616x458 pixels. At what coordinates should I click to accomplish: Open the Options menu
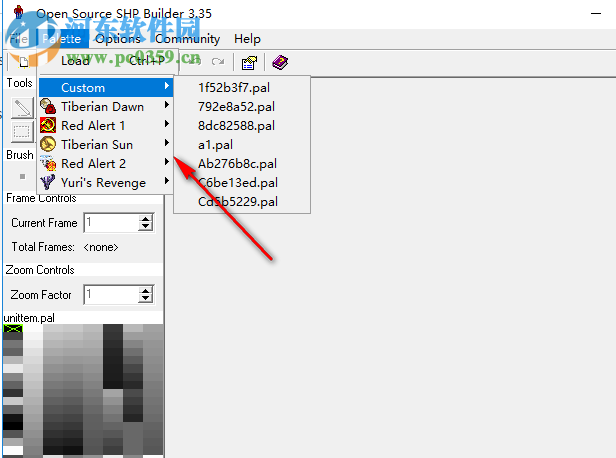[118, 39]
